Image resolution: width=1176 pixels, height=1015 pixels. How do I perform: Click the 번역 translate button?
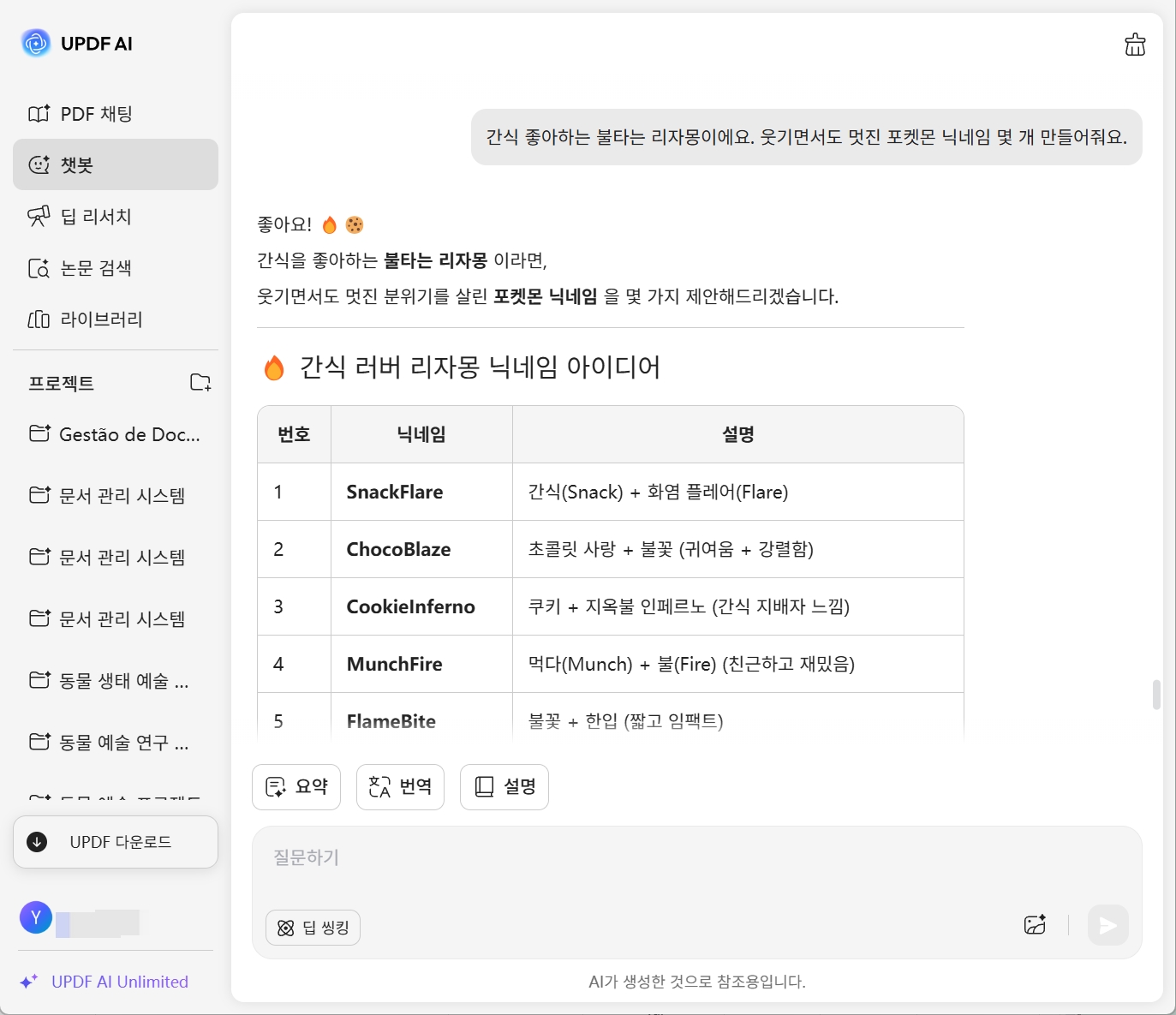point(400,786)
